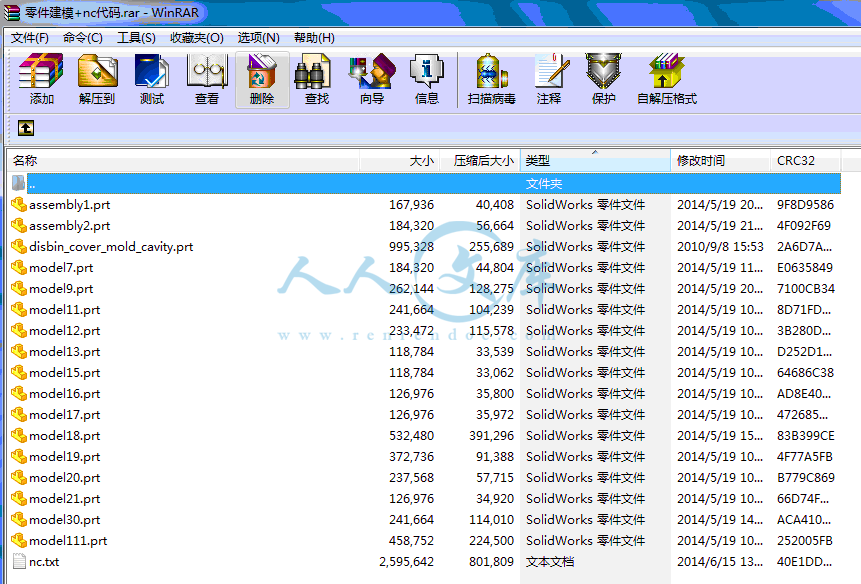Open the 帮助(H) menu
The height and width of the screenshot is (584, 861).
pos(314,38)
